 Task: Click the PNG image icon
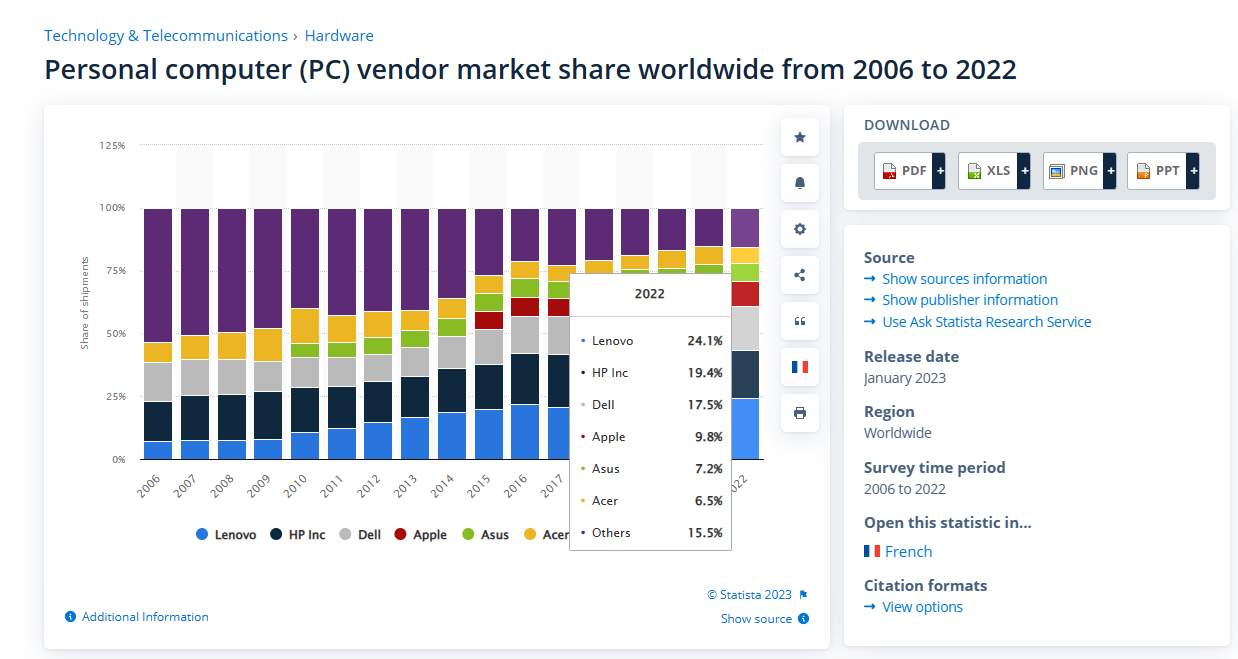[x=1057, y=171]
